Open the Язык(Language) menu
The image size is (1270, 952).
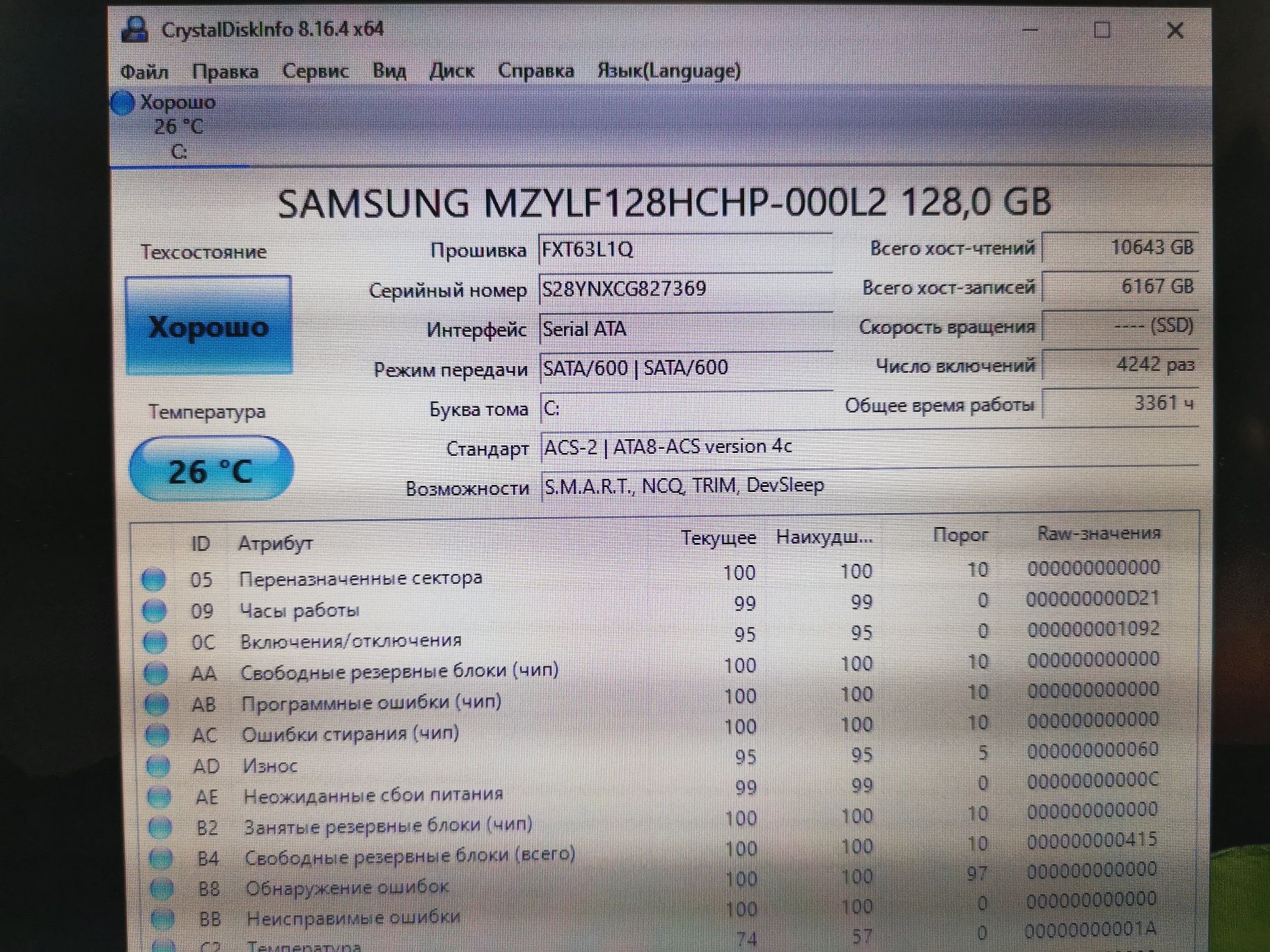point(669,71)
